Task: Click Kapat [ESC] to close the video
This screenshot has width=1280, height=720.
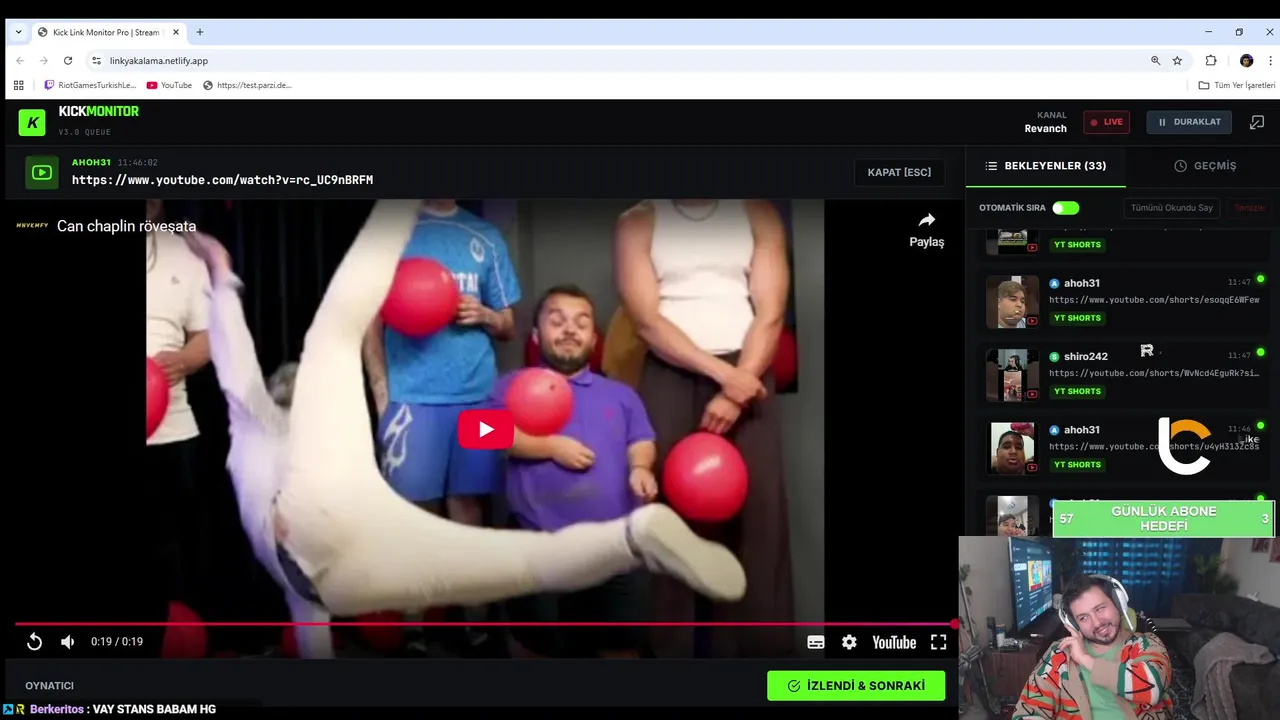Action: (899, 172)
